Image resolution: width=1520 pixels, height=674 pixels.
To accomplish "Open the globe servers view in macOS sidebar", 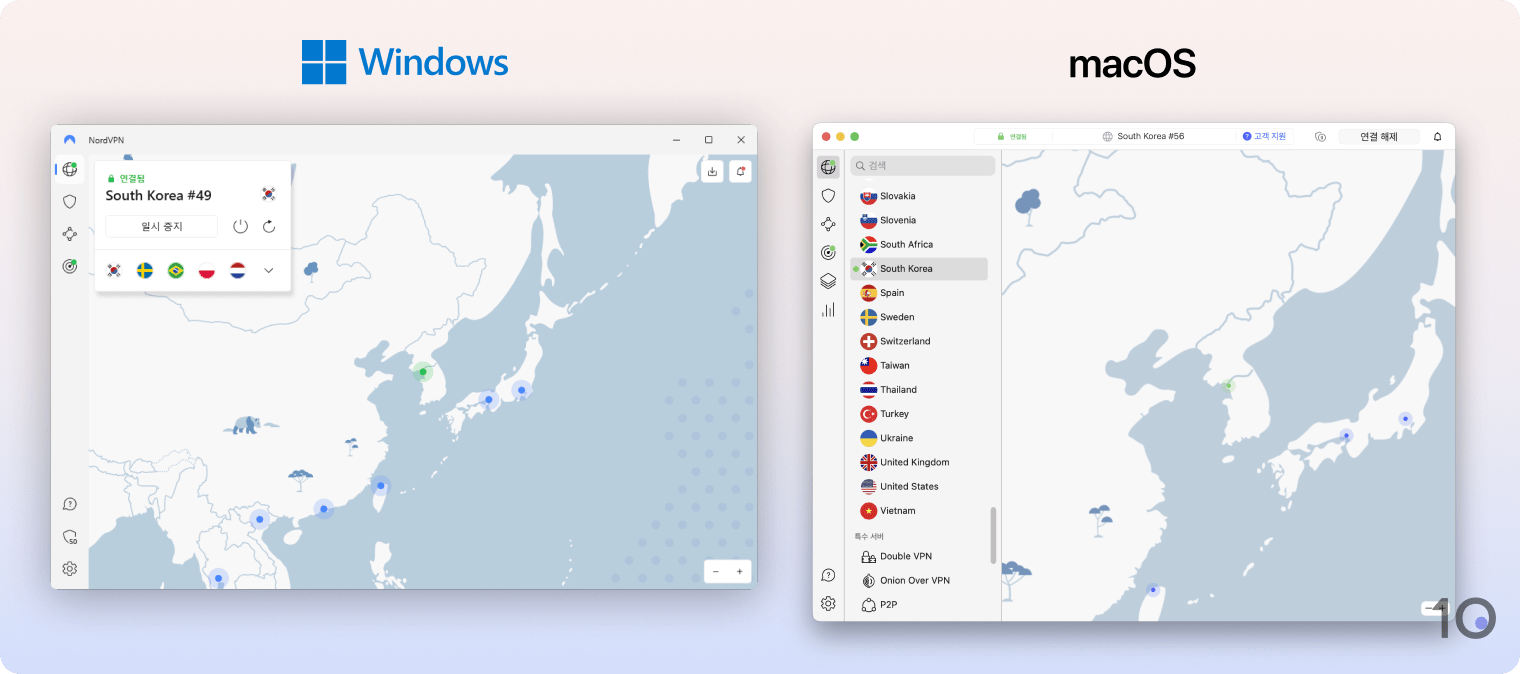I will pos(828,167).
